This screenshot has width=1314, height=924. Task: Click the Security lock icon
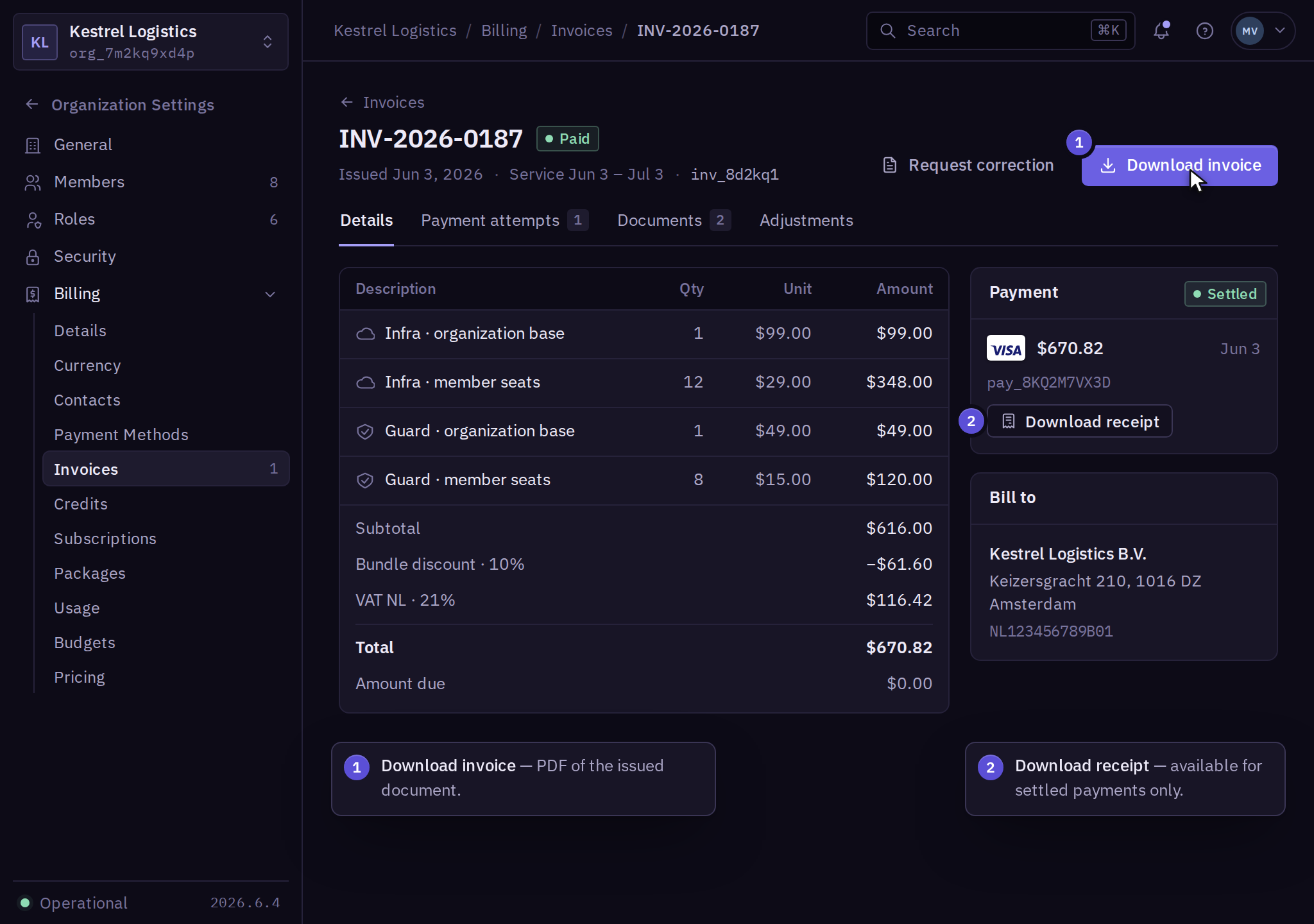[x=33, y=257]
